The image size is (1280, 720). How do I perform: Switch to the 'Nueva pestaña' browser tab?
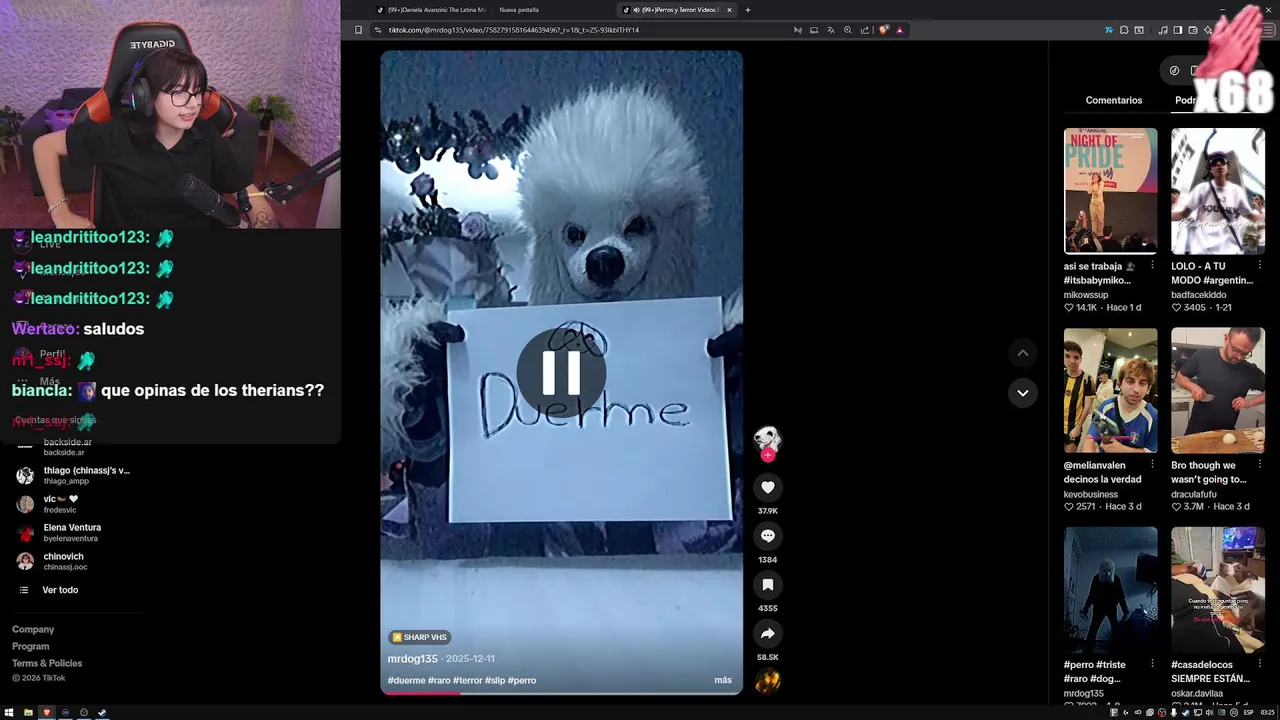519,10
